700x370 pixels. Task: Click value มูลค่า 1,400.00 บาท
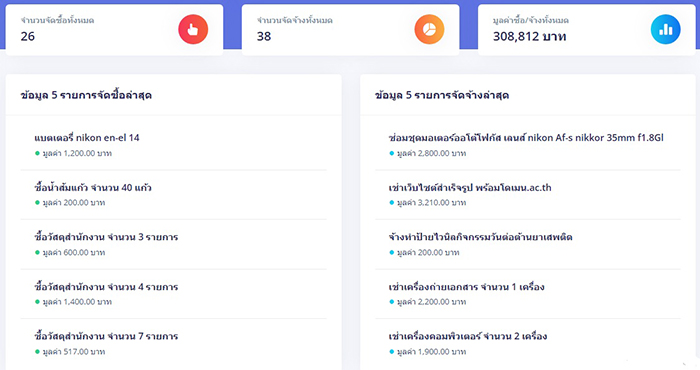[77, 302]
